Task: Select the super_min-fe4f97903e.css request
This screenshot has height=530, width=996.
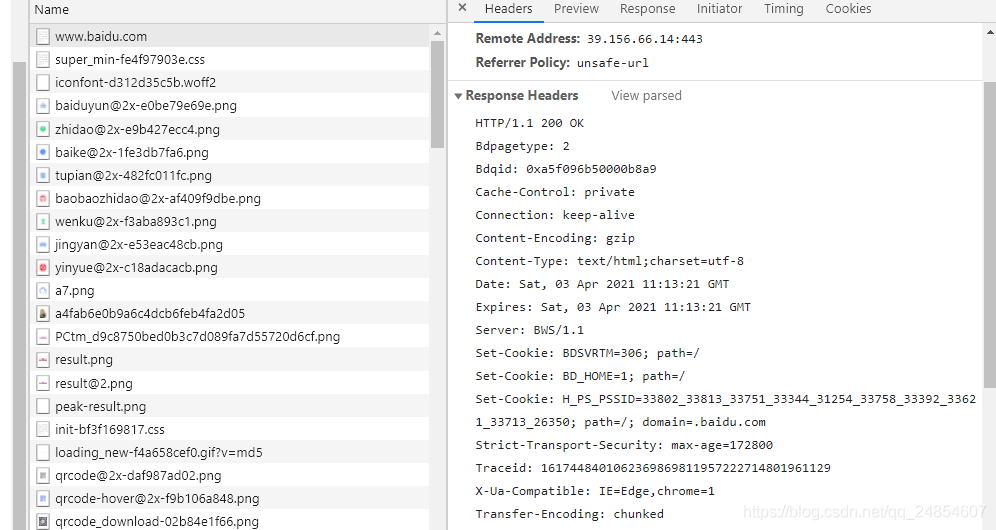Action: point(229,60)
